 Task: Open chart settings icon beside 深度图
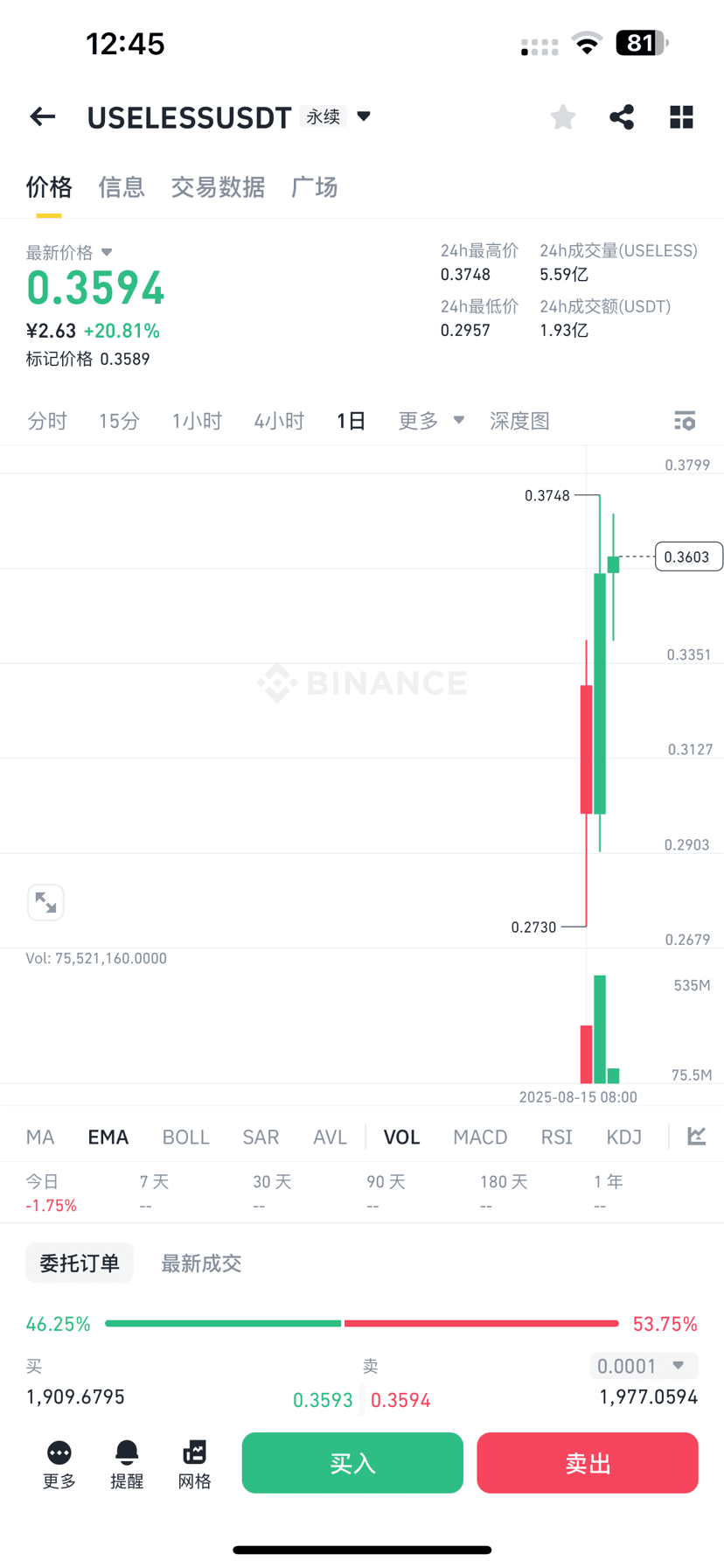coord(685,421)
